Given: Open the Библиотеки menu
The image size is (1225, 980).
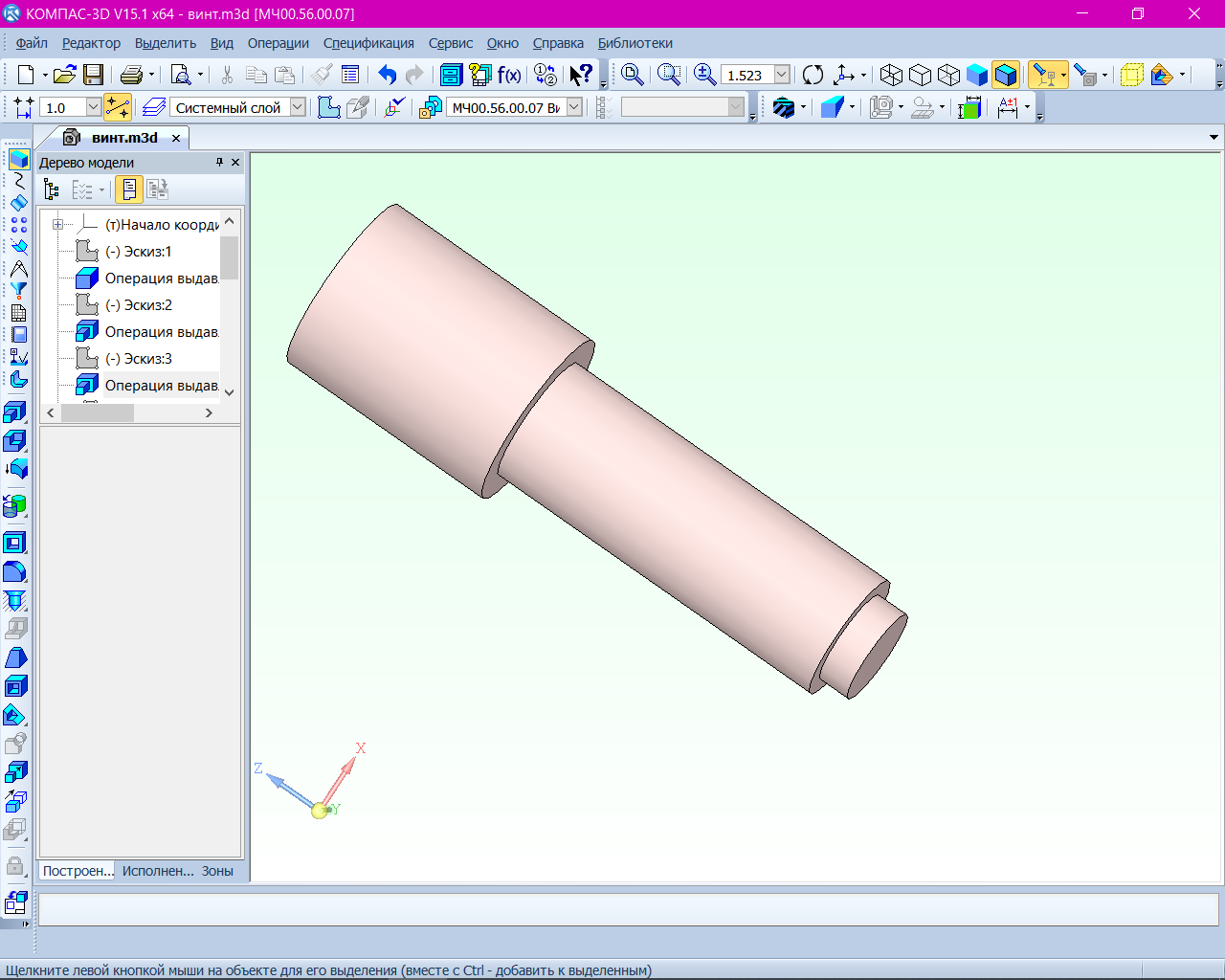Looking at the screenshot, I should click(635, 43).
